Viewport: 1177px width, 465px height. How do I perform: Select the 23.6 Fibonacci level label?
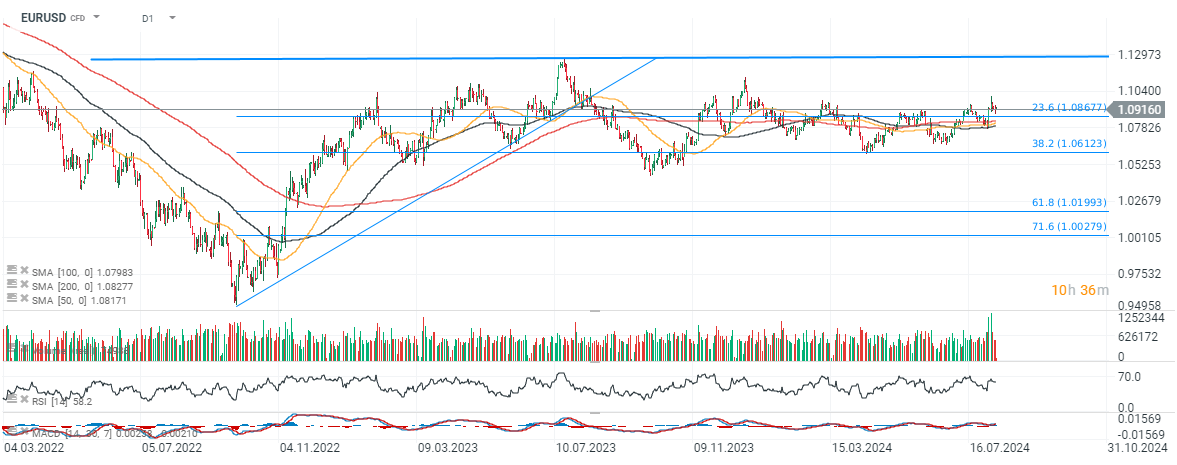click(1068, 107)
